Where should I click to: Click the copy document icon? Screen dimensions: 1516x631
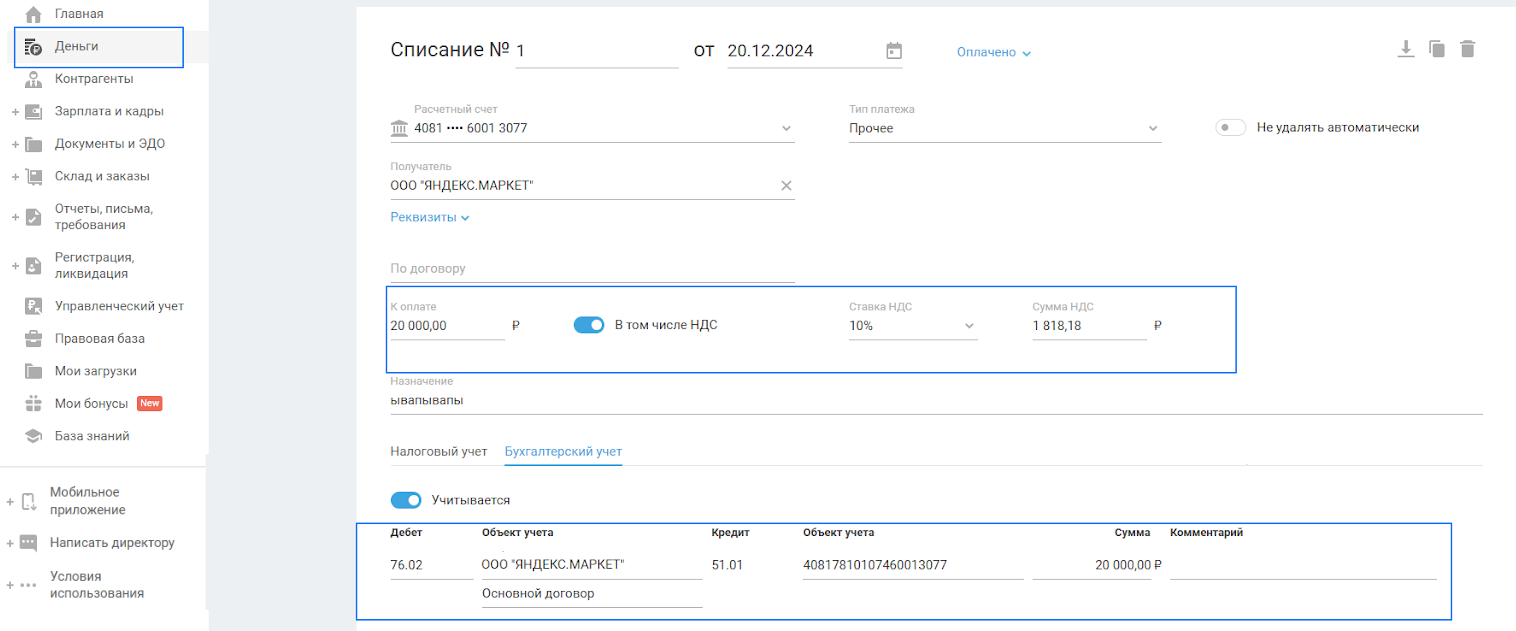(1437, 49)
